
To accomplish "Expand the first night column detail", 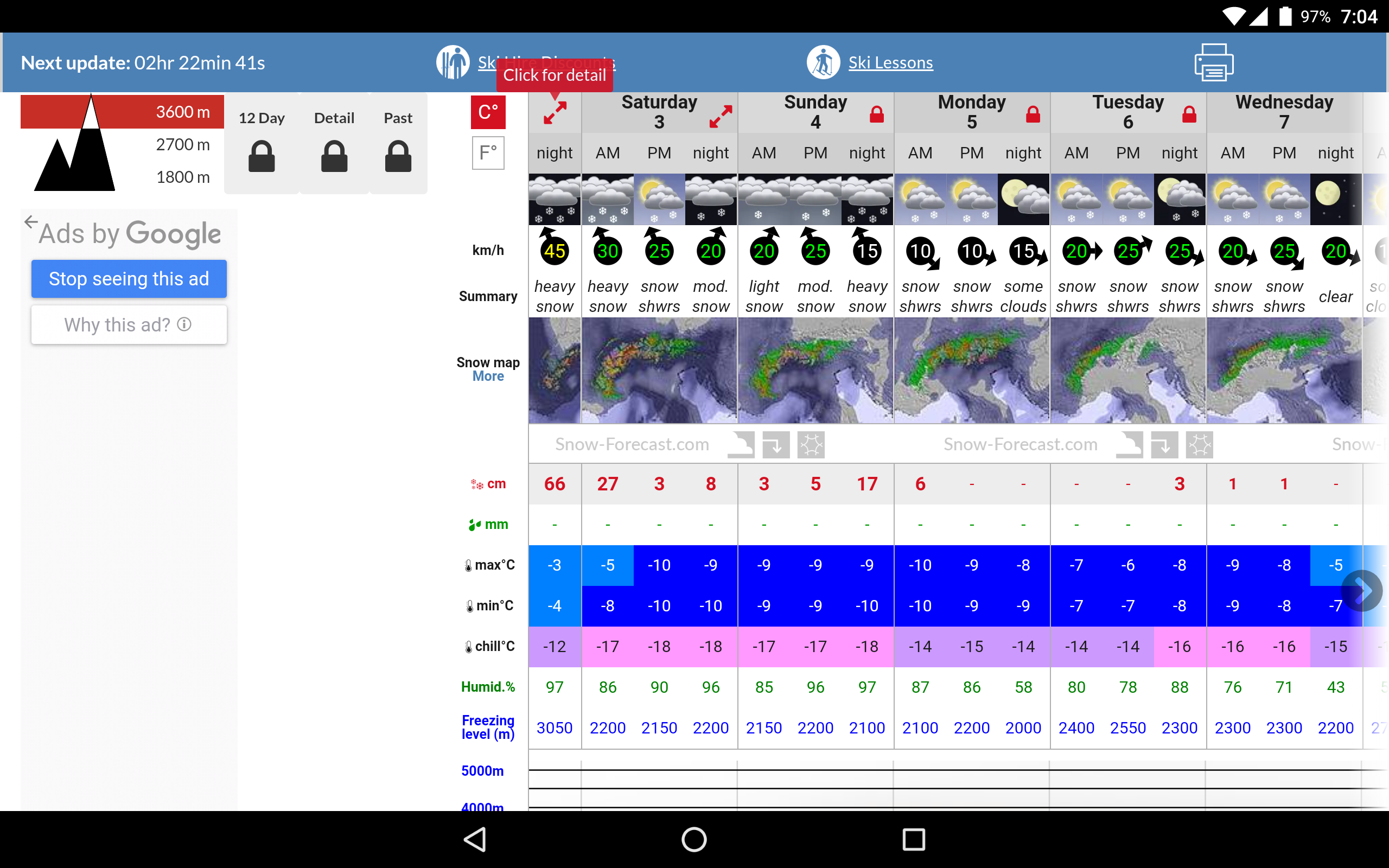I will pos(555,113).
